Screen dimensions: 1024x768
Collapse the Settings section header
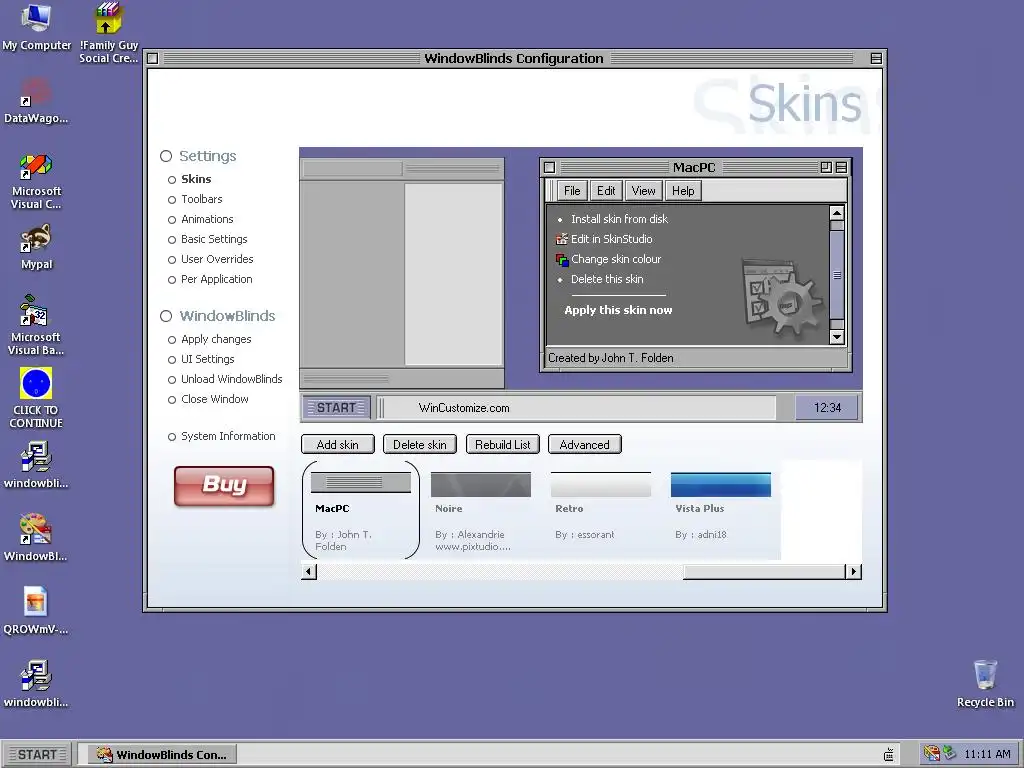pyautogui.click(x=199, y=156)
